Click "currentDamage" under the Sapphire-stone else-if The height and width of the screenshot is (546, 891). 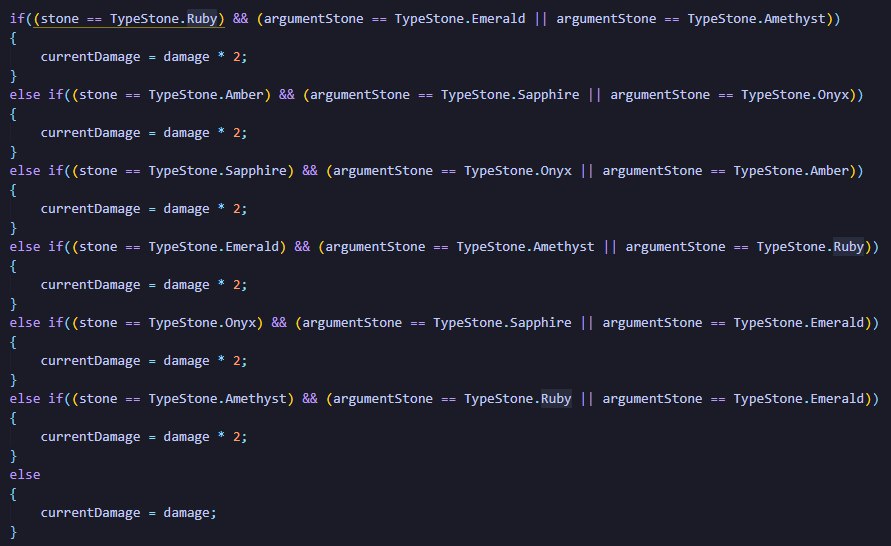[x=90, y=209]
